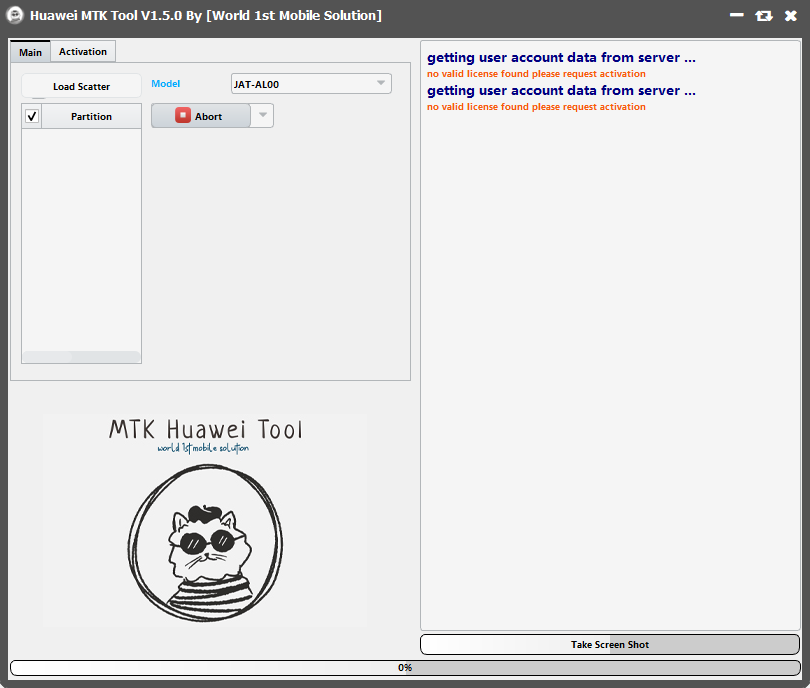810x688 pixels.
Task: Click the first 'no valid license found' log line
Action: [x=536, y=74]
